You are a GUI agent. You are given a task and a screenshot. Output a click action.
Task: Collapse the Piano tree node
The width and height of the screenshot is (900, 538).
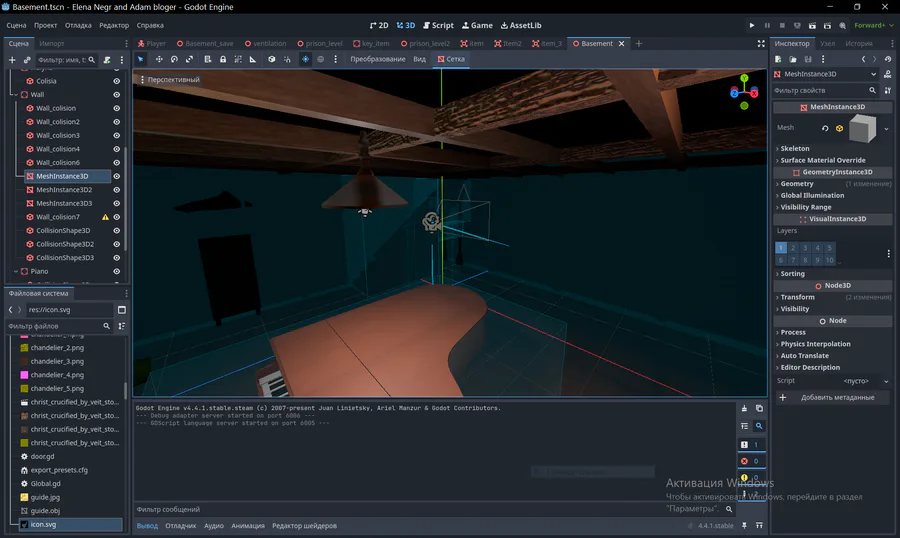(15, 272)
